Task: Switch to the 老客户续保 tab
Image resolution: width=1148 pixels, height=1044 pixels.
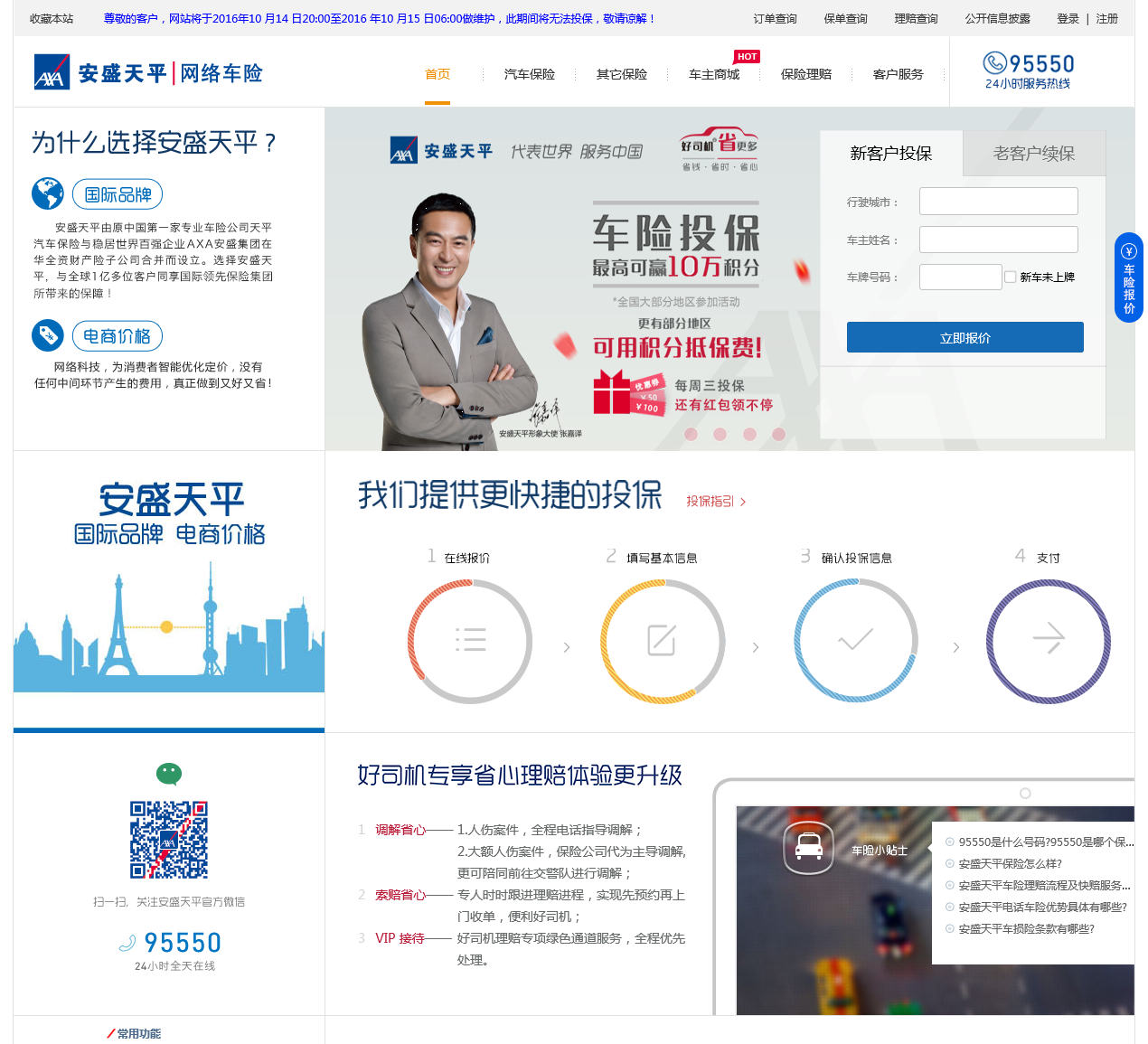Action: pos(1034,153)
